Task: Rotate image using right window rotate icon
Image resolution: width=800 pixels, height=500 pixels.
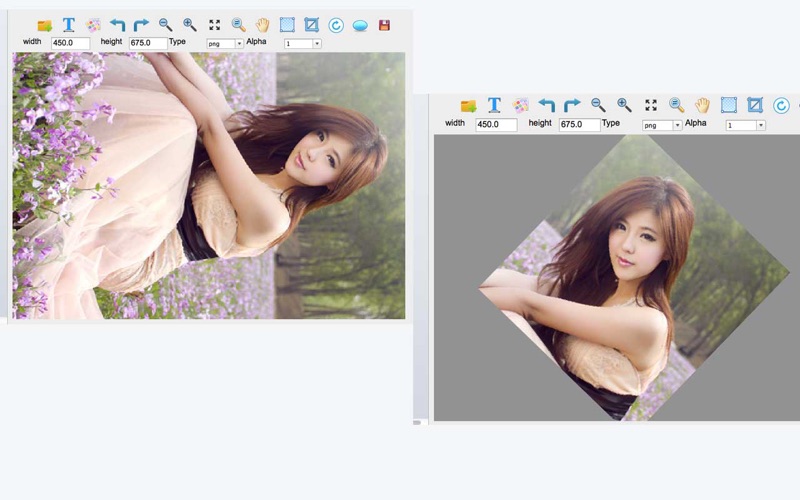Action: pyautogui.click(x=781, y=106)
